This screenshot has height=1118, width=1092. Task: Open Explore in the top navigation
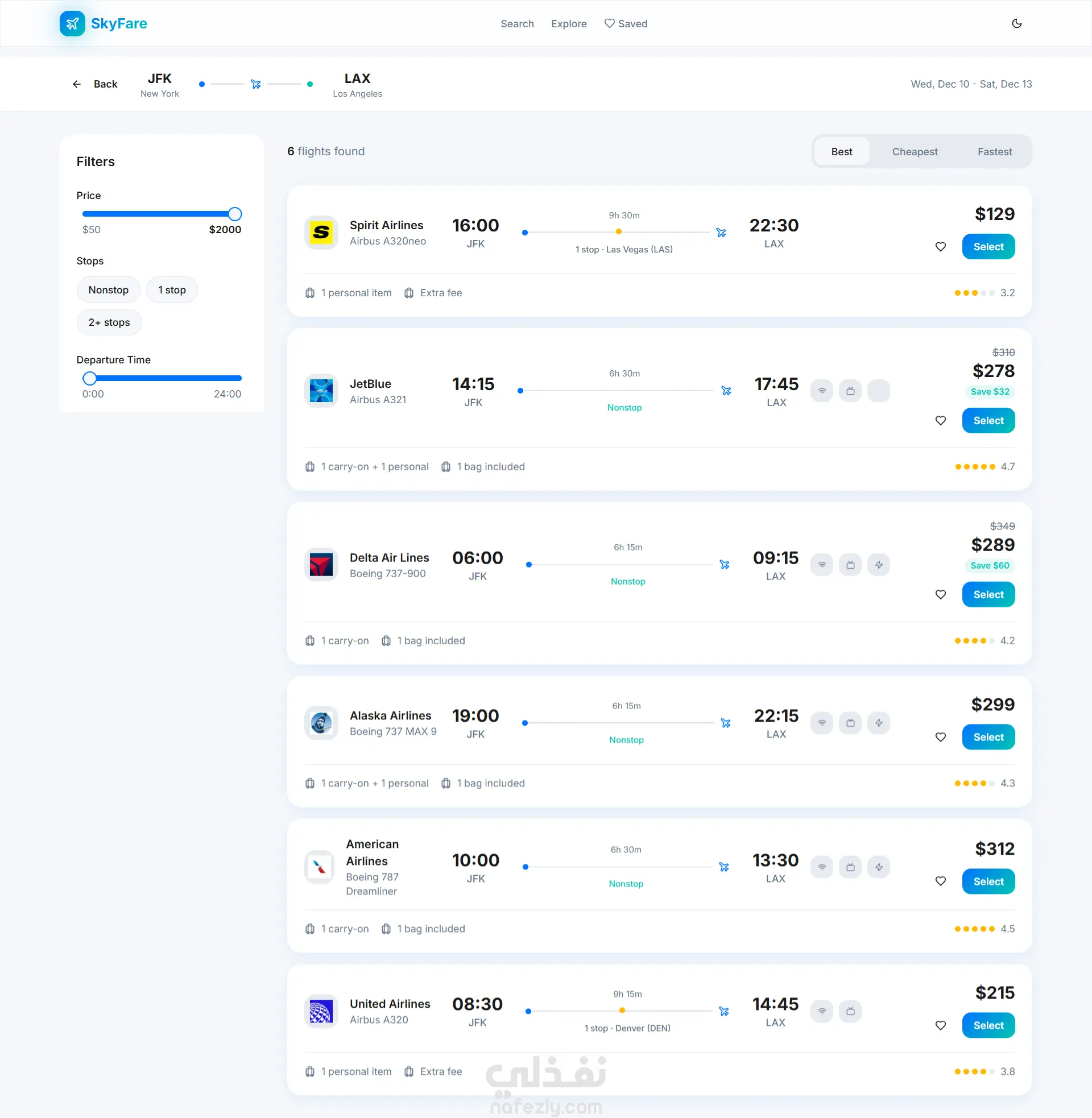568,23
